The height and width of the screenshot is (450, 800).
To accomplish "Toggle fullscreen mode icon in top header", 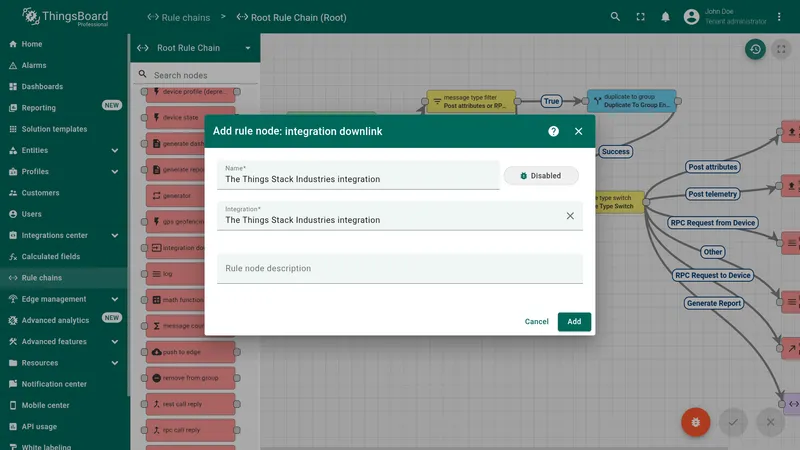I will pyautogui.click(x=640, y=17).
